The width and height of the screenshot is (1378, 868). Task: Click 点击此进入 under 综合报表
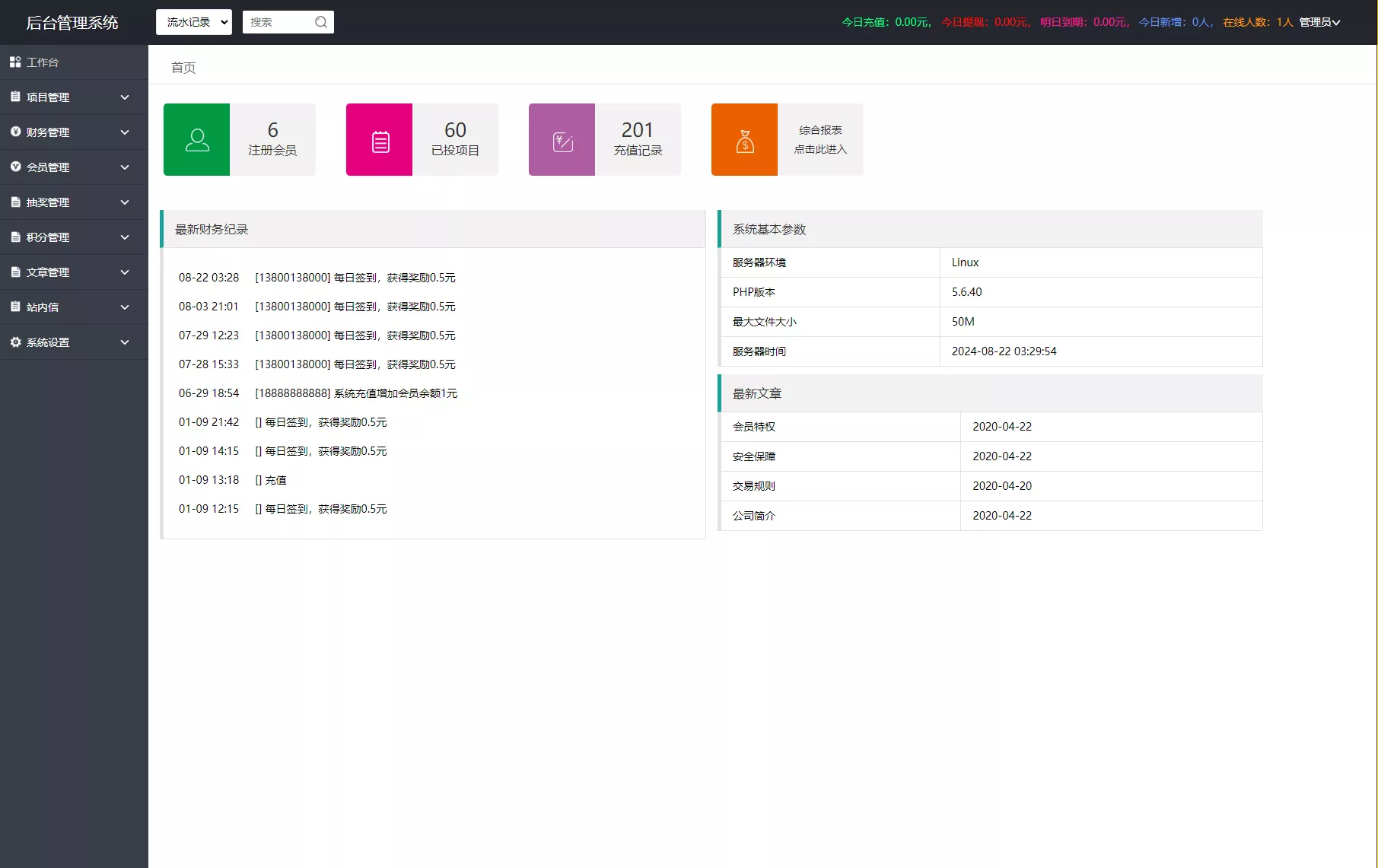[x=820, y=149]
